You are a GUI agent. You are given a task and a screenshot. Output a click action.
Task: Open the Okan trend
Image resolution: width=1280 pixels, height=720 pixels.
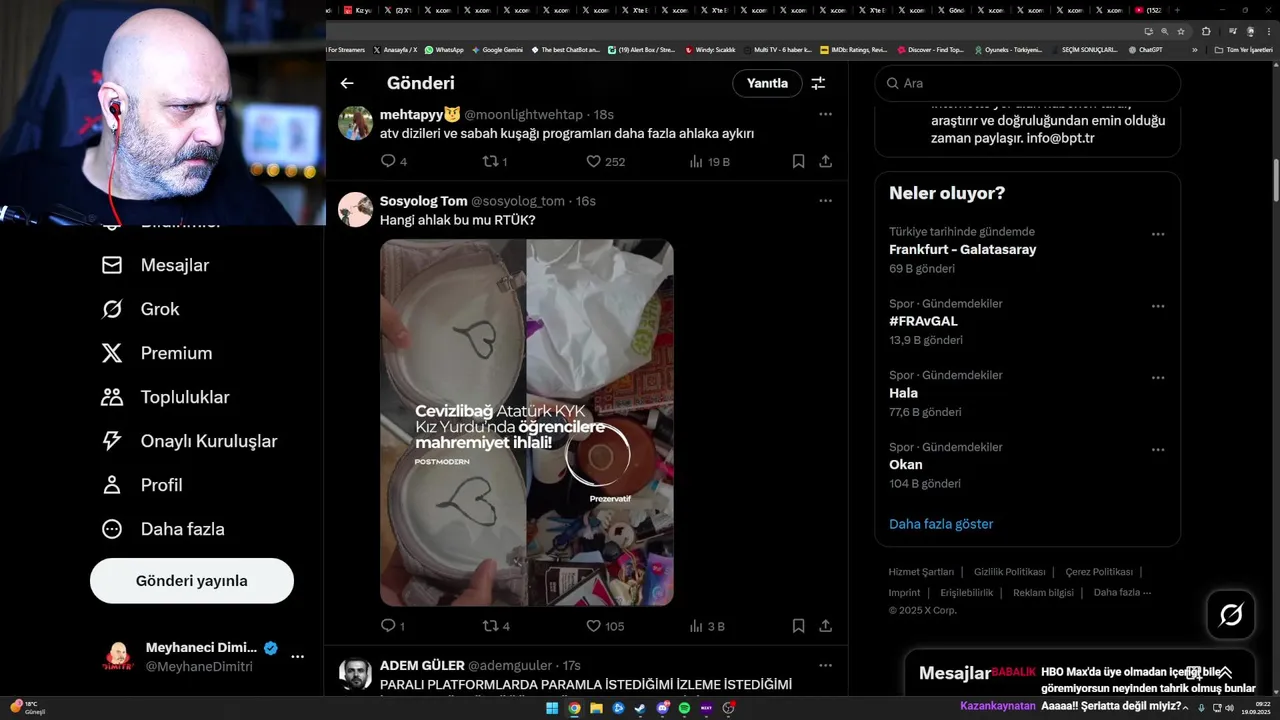(906, 465)
